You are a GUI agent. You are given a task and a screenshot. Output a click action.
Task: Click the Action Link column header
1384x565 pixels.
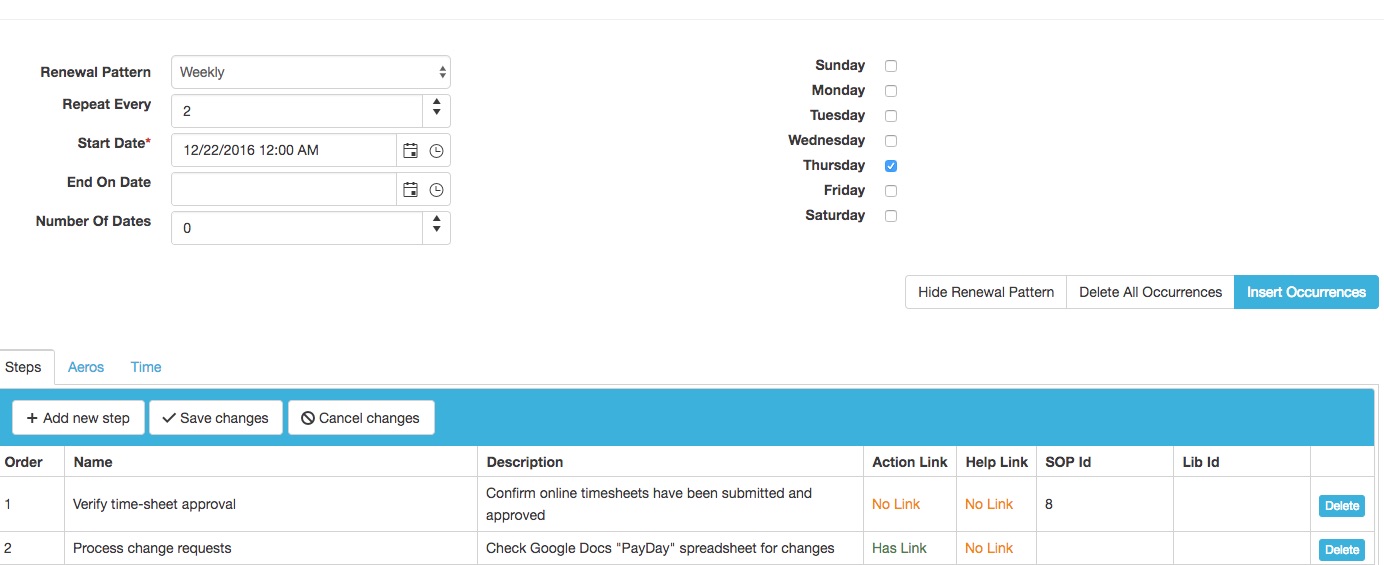tap(910, 462)
